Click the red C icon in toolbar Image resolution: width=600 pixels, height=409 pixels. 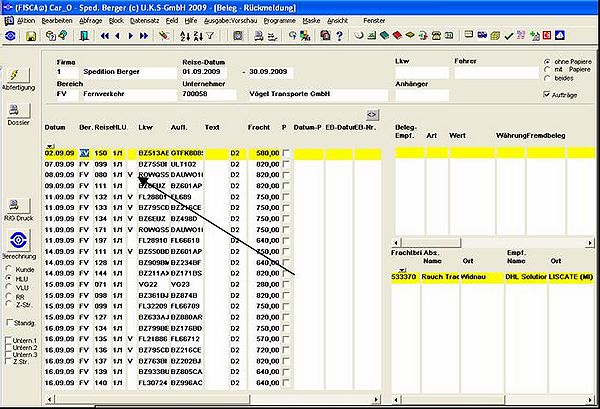[x=547, y=35]
